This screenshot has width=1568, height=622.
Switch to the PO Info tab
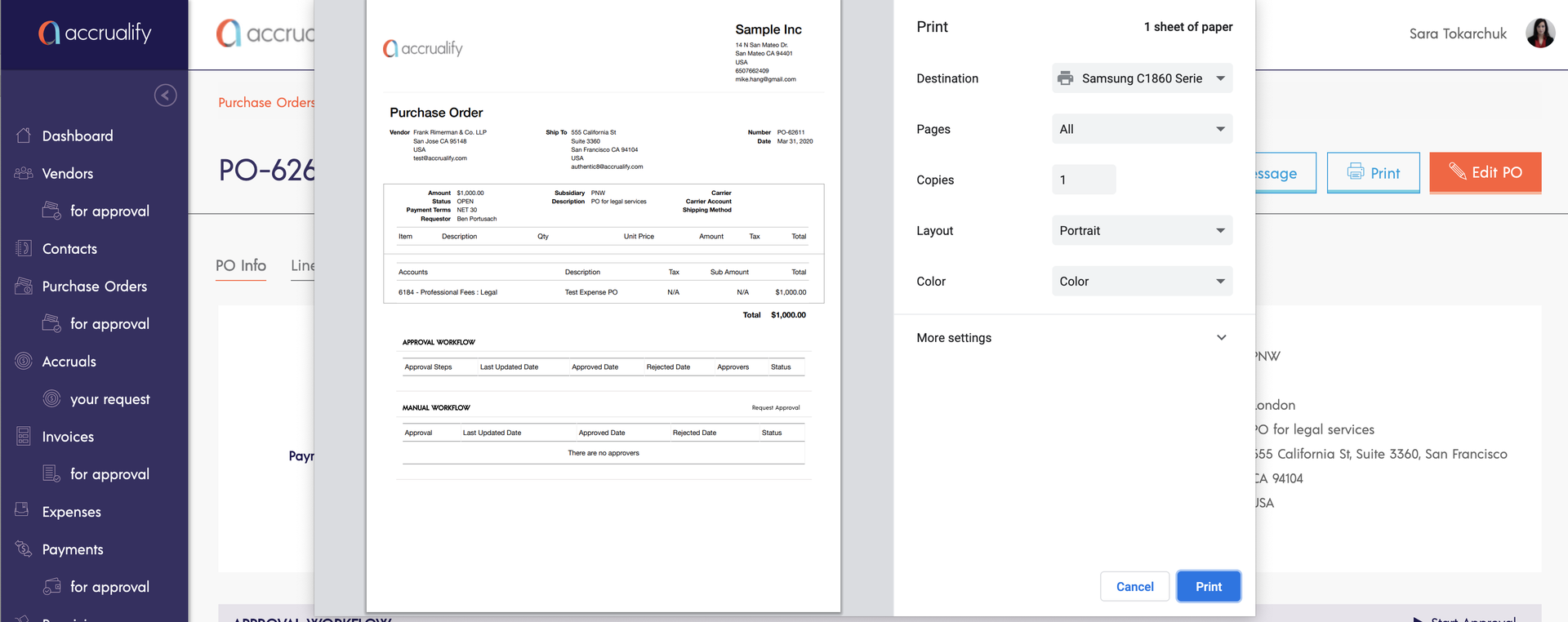[x=241, y=265]
